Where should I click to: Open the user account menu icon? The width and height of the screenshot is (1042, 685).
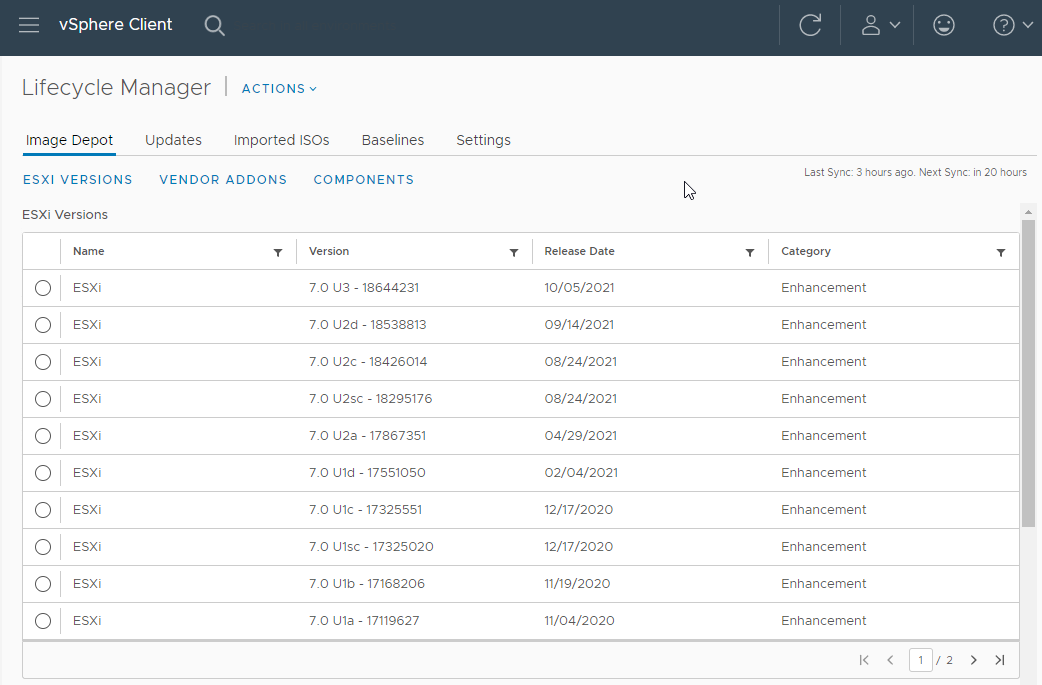coord(871,25)
